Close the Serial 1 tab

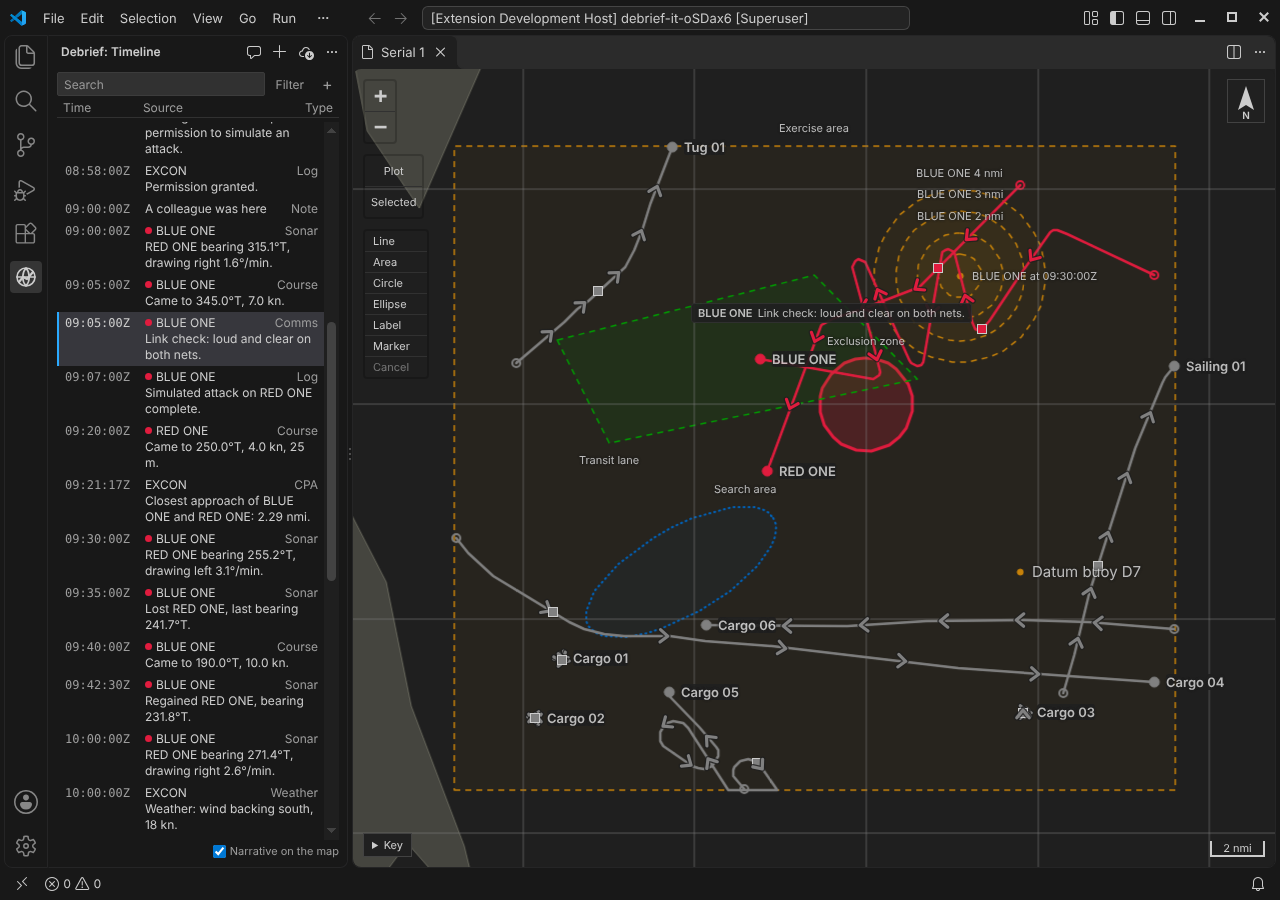[440, 52]
